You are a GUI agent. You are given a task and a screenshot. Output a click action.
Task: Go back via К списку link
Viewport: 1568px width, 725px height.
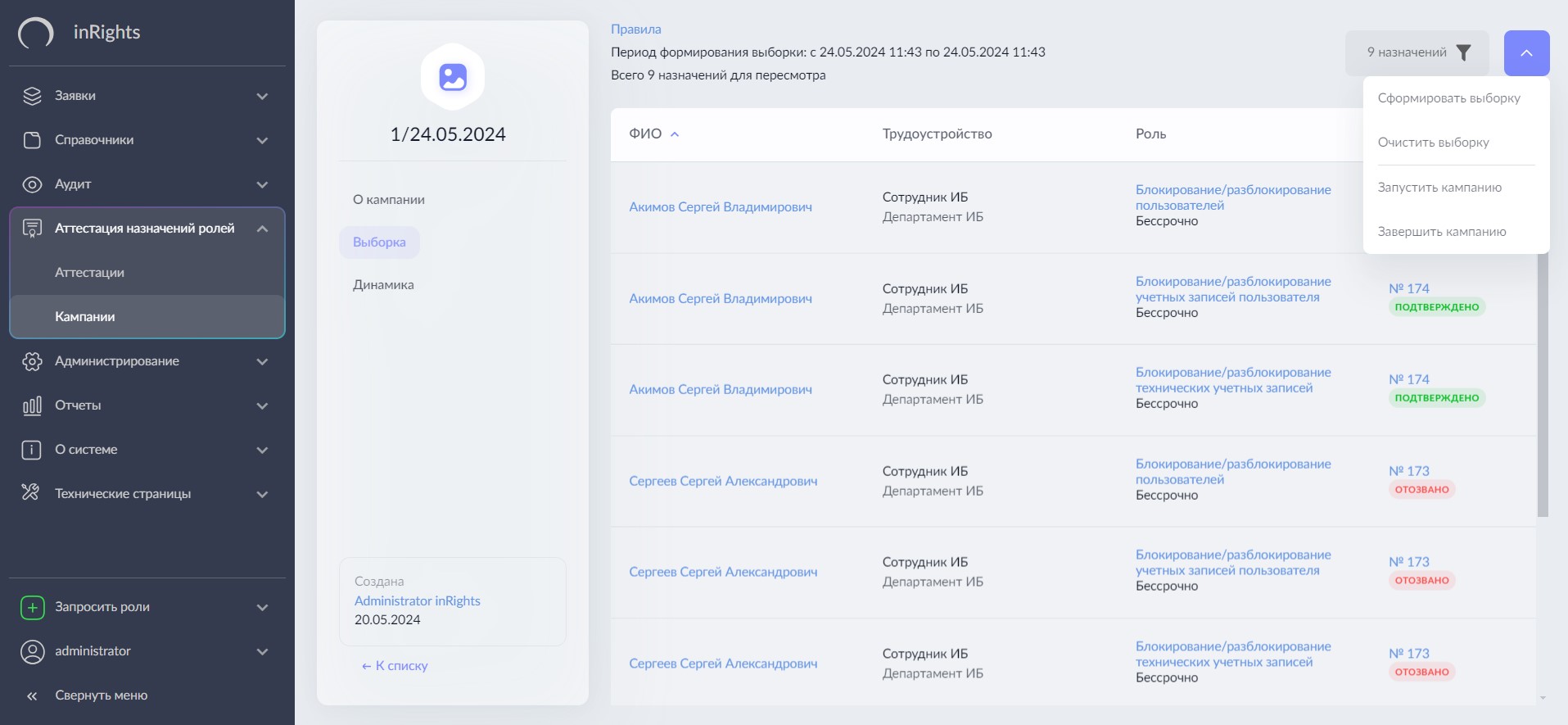[x=395, y=666]
